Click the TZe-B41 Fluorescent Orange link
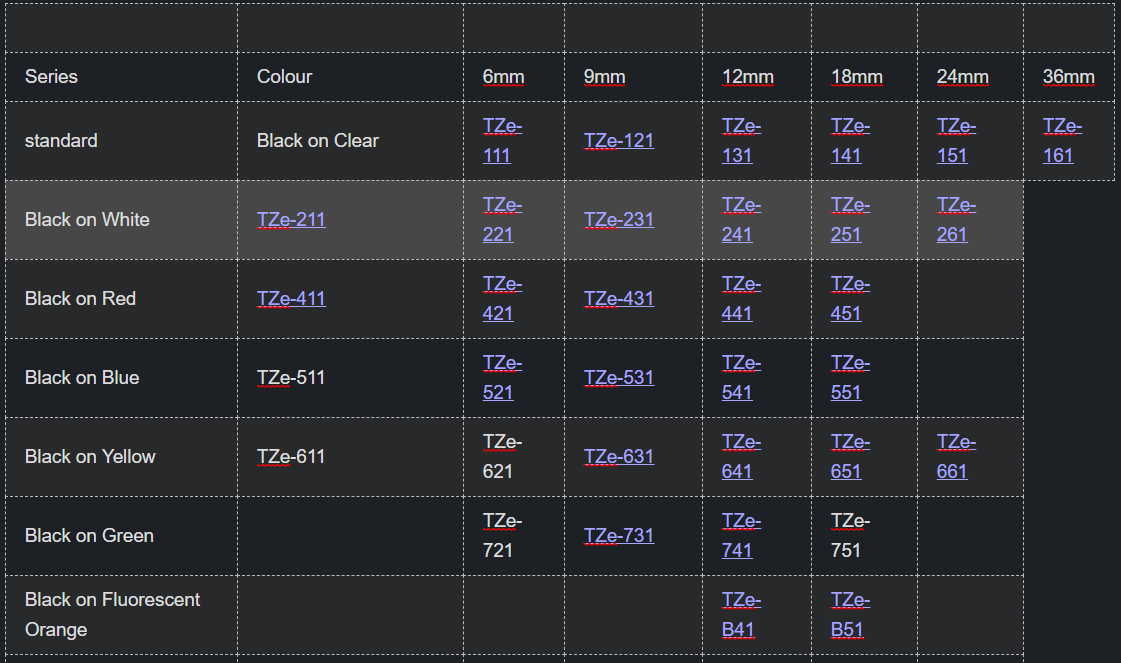The width and height of the screenshot is (1121, 663). click(741, 614)
